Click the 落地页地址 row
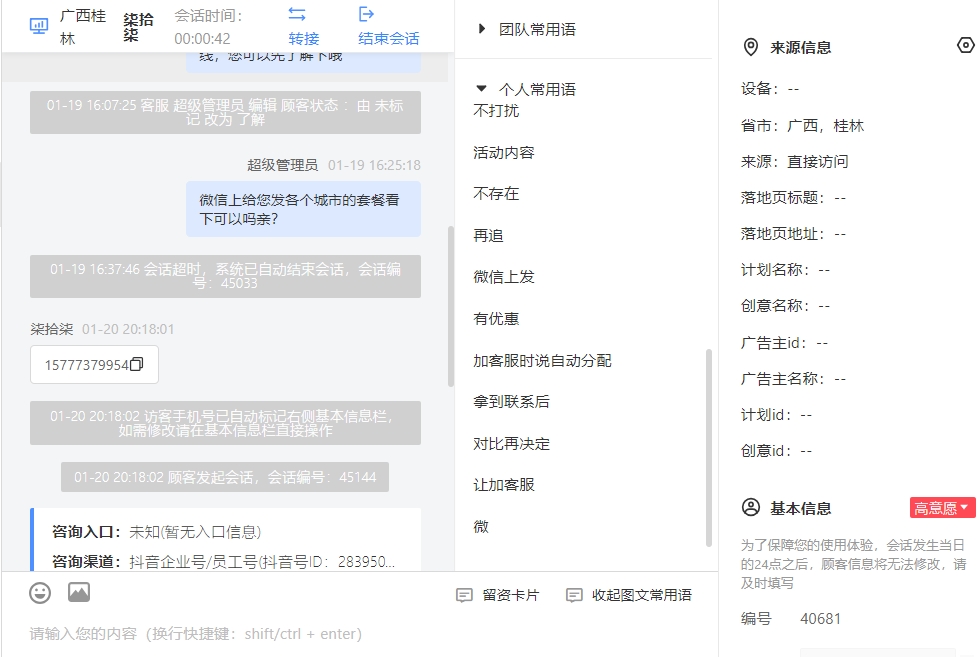 click(793, 234)
